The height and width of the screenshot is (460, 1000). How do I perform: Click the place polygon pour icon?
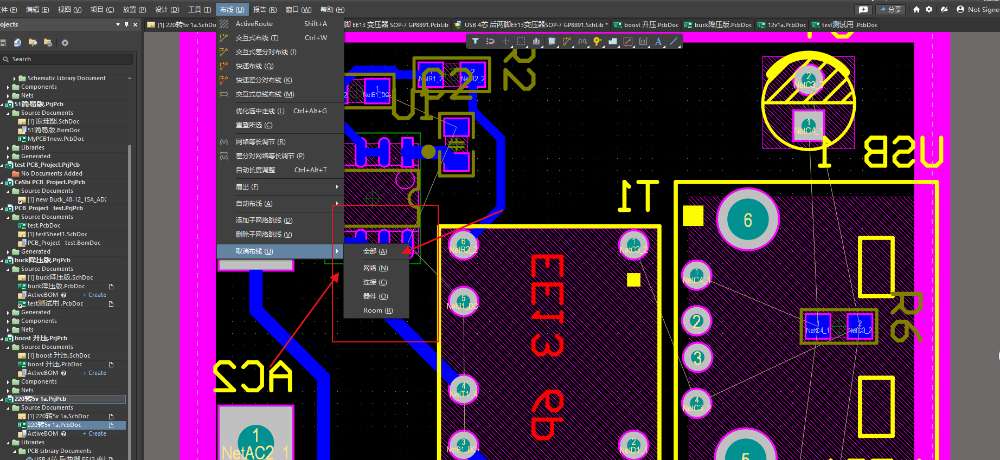tap(612, 41)
